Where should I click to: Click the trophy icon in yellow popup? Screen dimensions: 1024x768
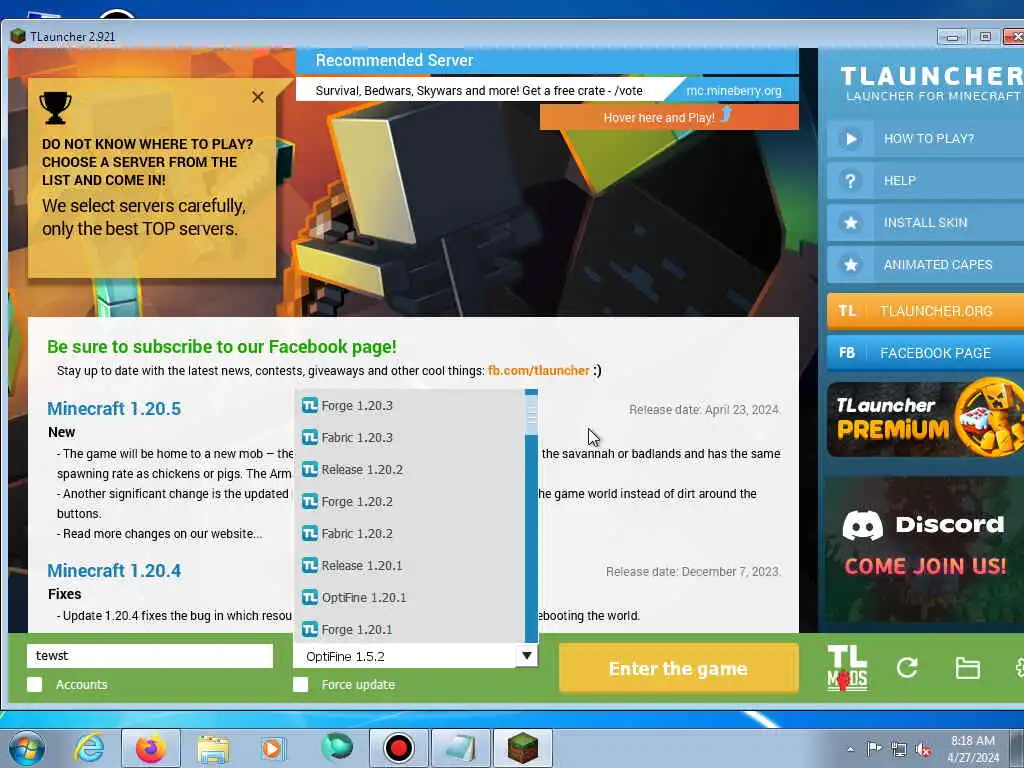point(56,107)
